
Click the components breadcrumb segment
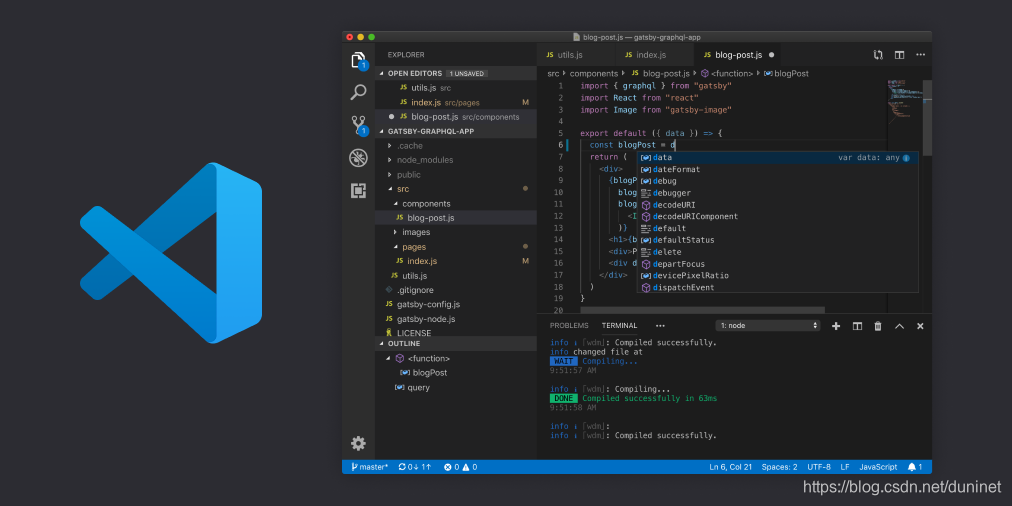coord(593,74)
